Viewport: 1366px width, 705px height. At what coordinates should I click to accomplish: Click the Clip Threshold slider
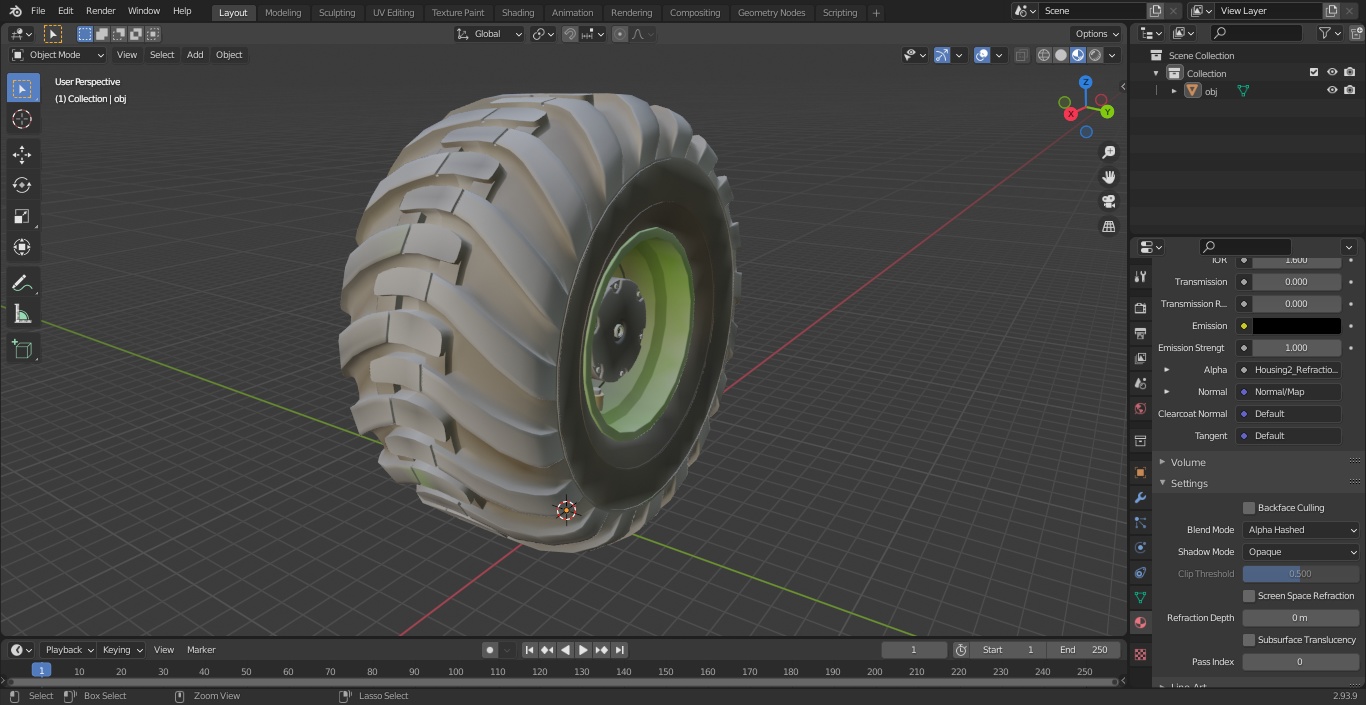point(1301,574)
